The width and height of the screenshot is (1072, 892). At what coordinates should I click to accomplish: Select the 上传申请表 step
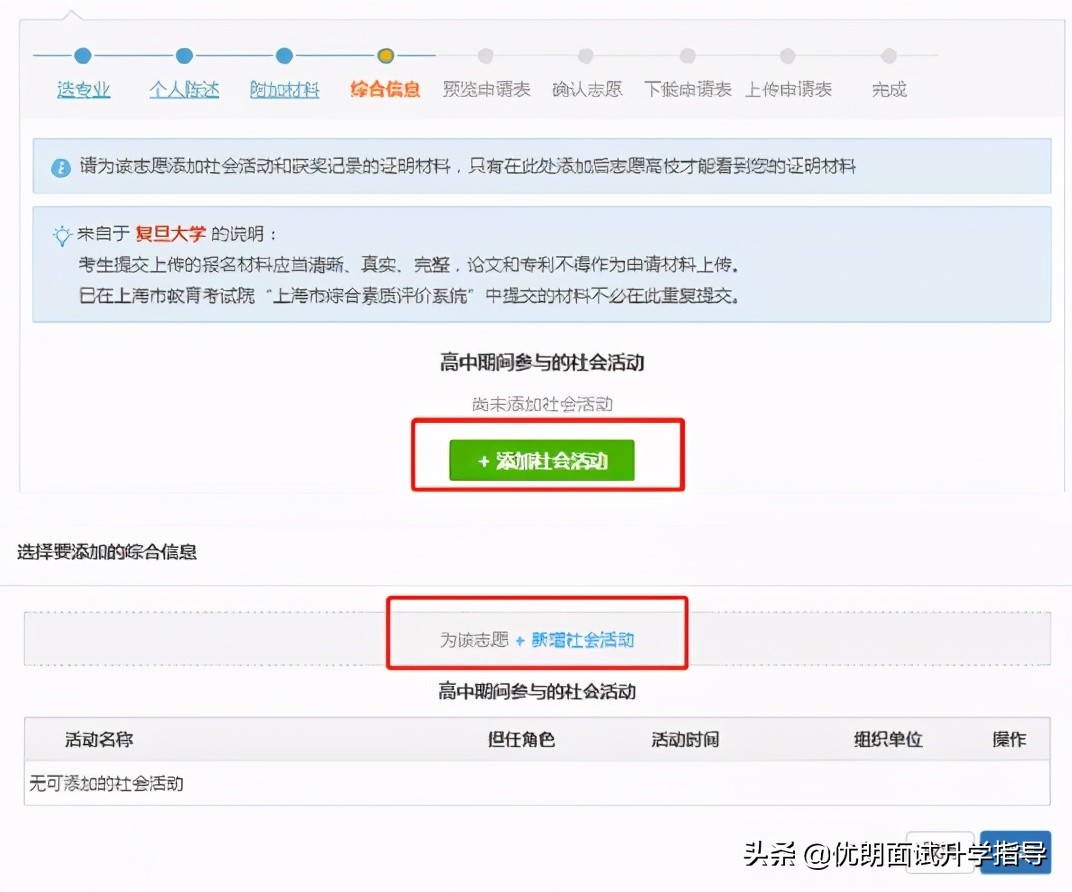click(x=788, y=89)
